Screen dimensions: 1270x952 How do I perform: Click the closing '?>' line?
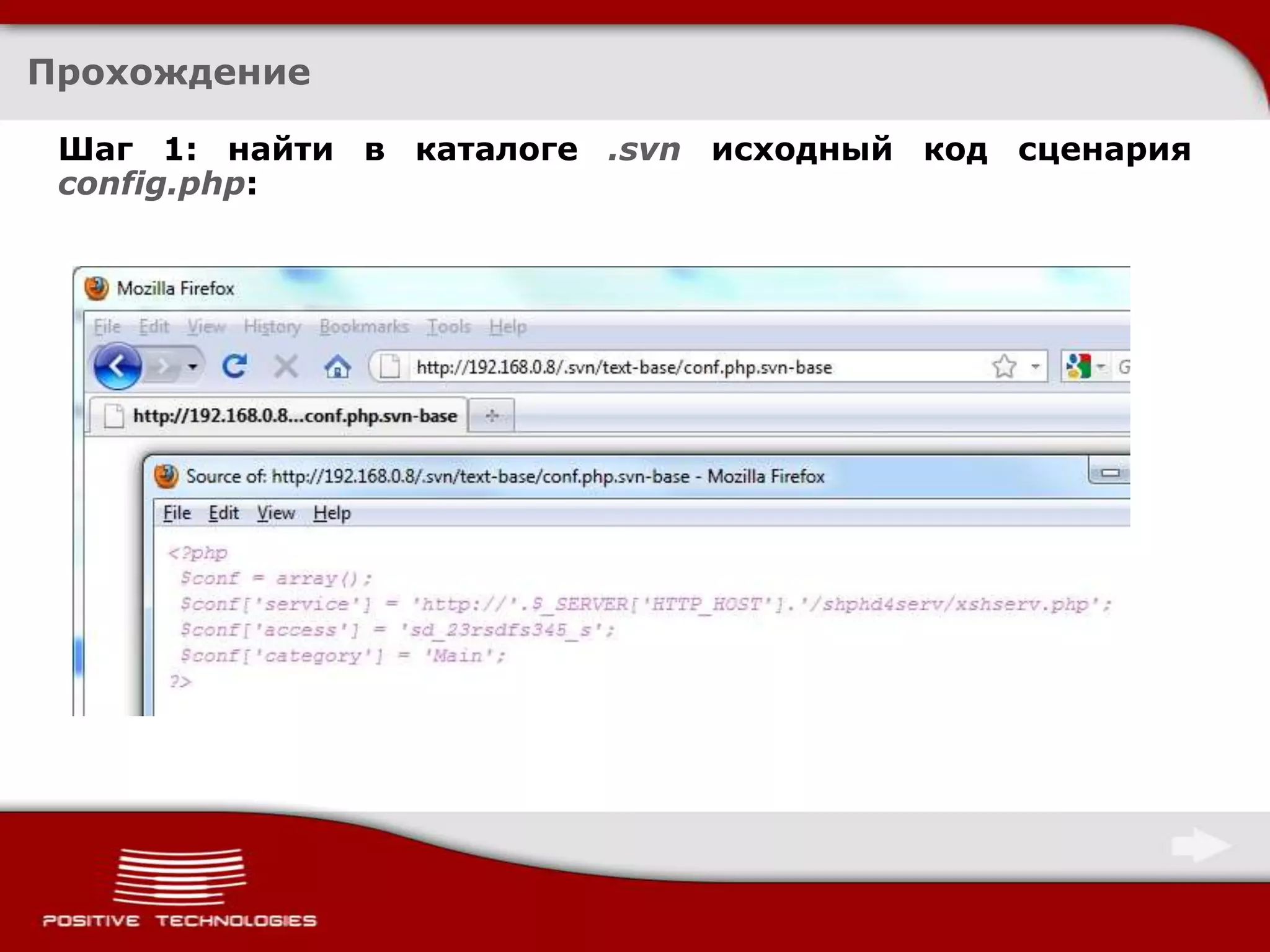pos(180,682)
